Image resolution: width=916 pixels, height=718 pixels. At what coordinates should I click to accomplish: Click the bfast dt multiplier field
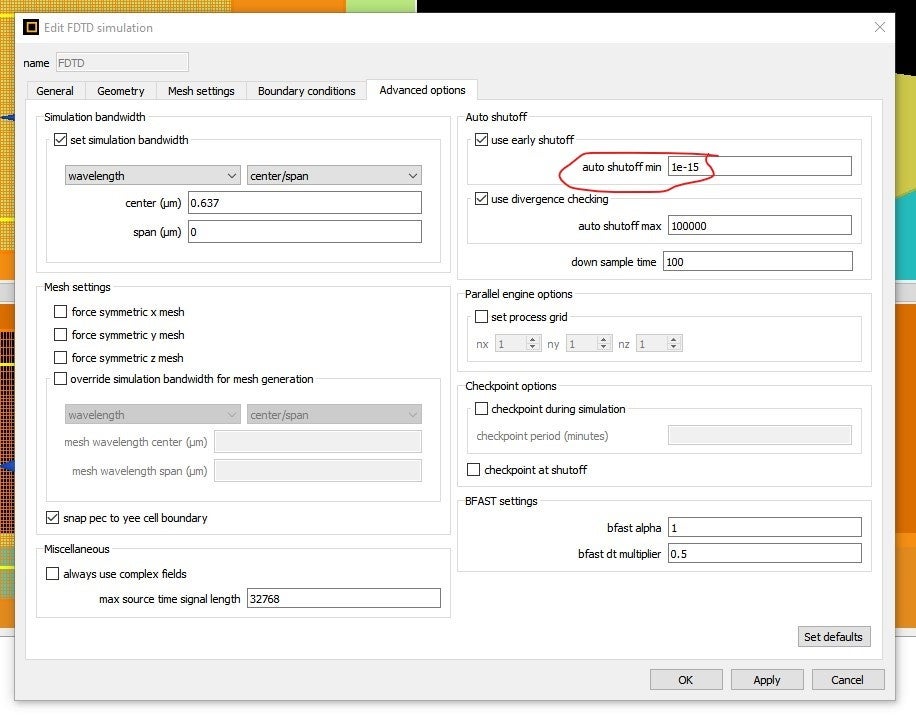coord(764,553)
